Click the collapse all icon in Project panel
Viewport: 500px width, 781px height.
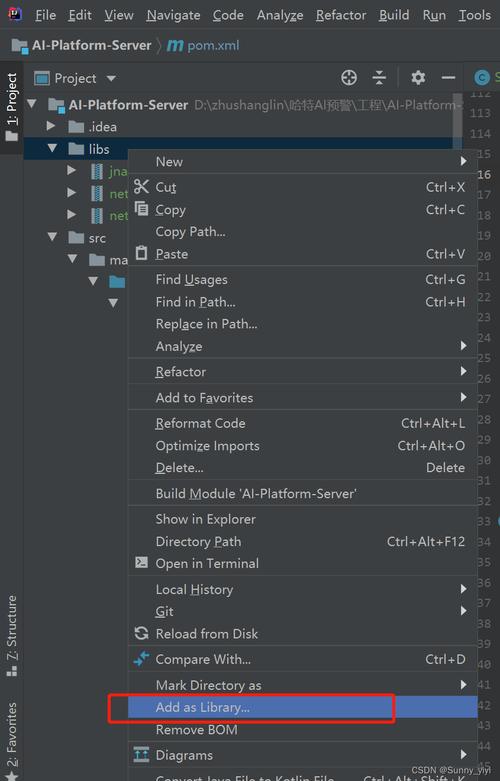point(379,78)
